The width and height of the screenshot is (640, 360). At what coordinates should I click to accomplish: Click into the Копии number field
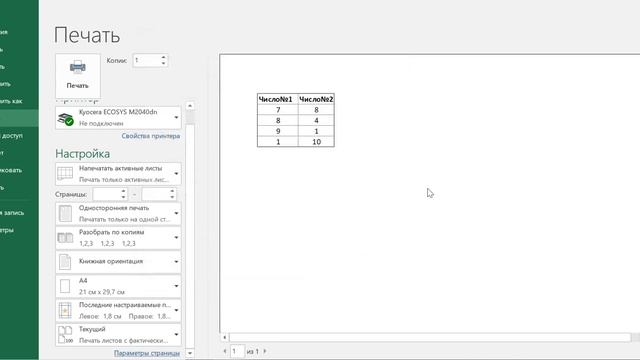(146, 60)
